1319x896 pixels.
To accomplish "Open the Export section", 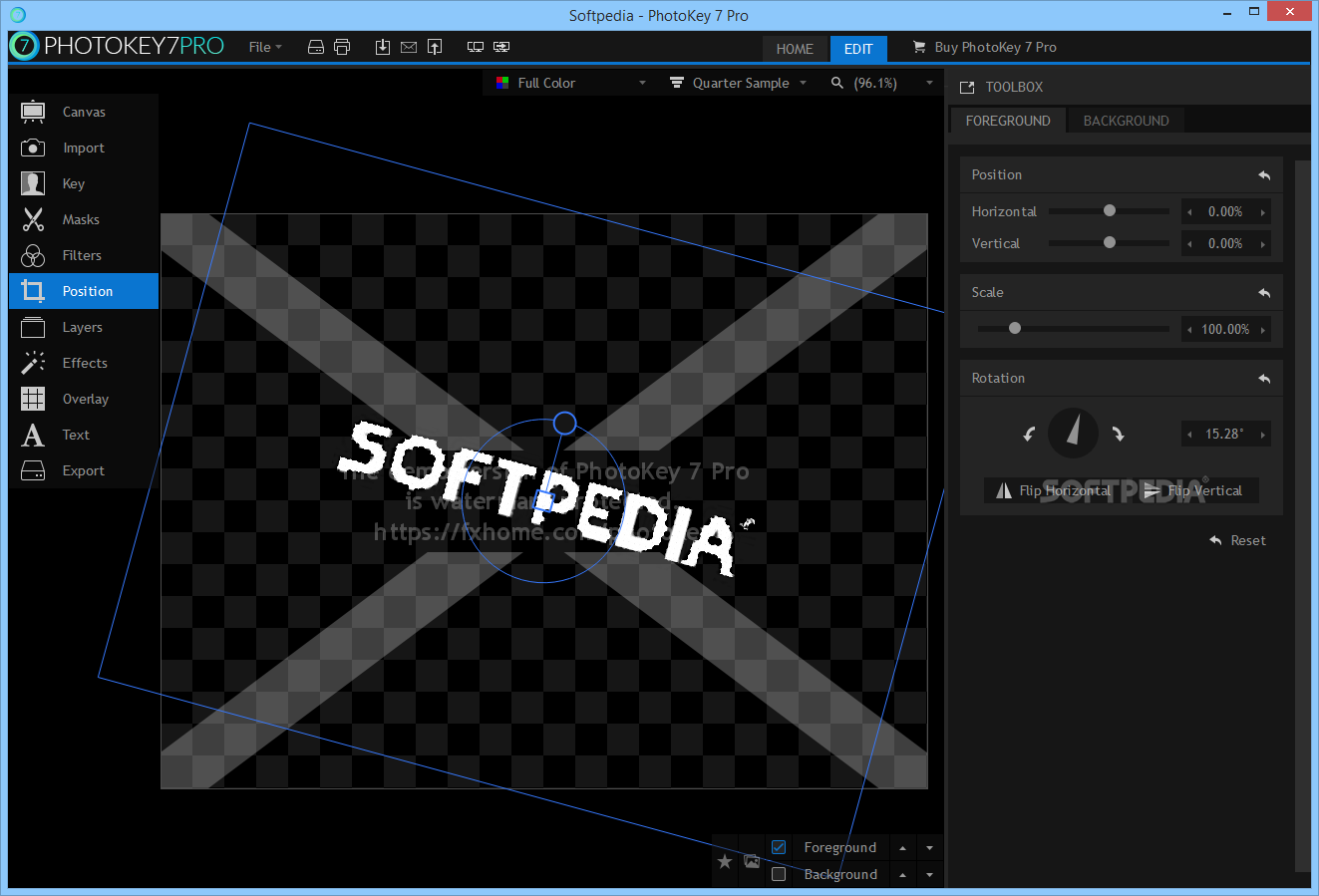I will point(84,470).
